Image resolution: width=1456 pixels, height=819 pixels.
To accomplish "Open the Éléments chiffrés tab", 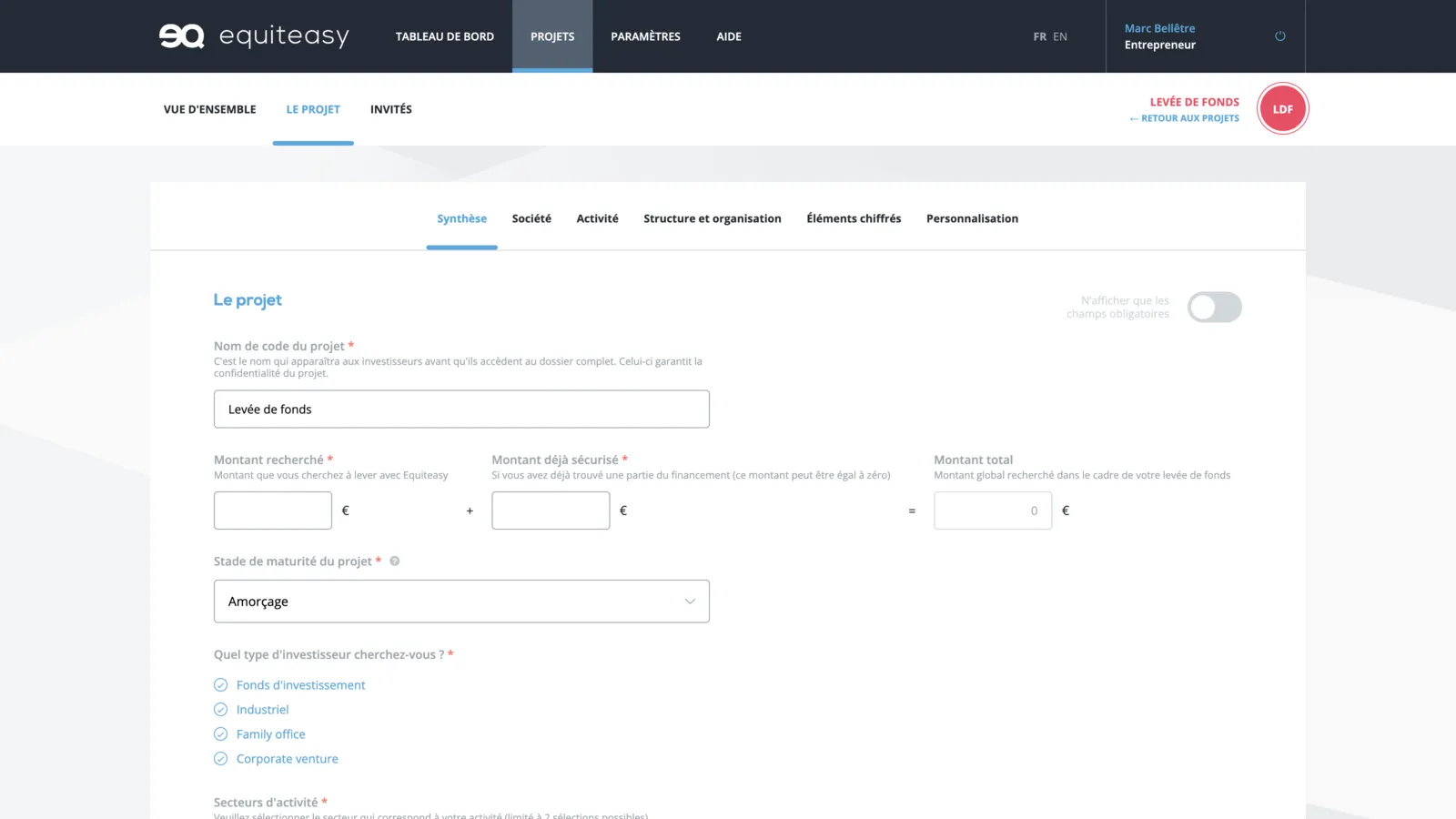I will pos(854,219).
